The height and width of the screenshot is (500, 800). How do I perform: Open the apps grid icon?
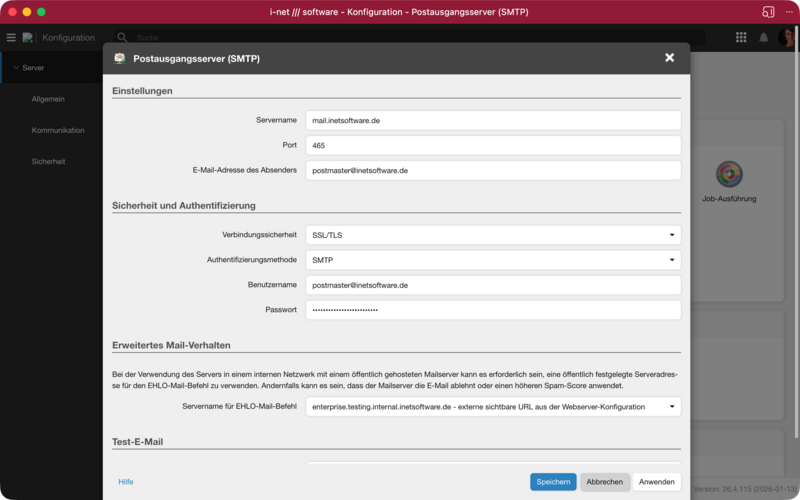coord(741,38)
